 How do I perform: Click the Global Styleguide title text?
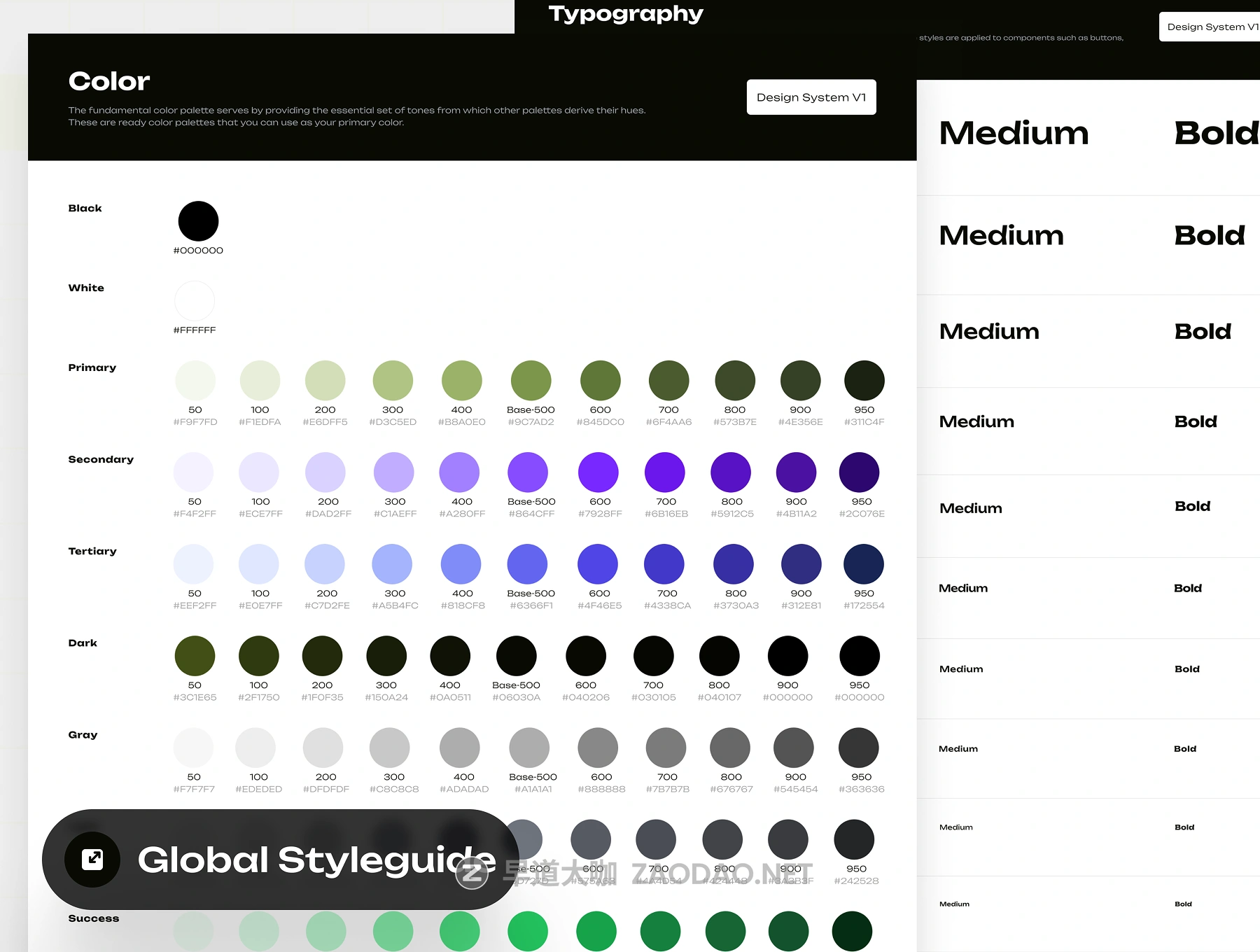(x=316, y=860)
